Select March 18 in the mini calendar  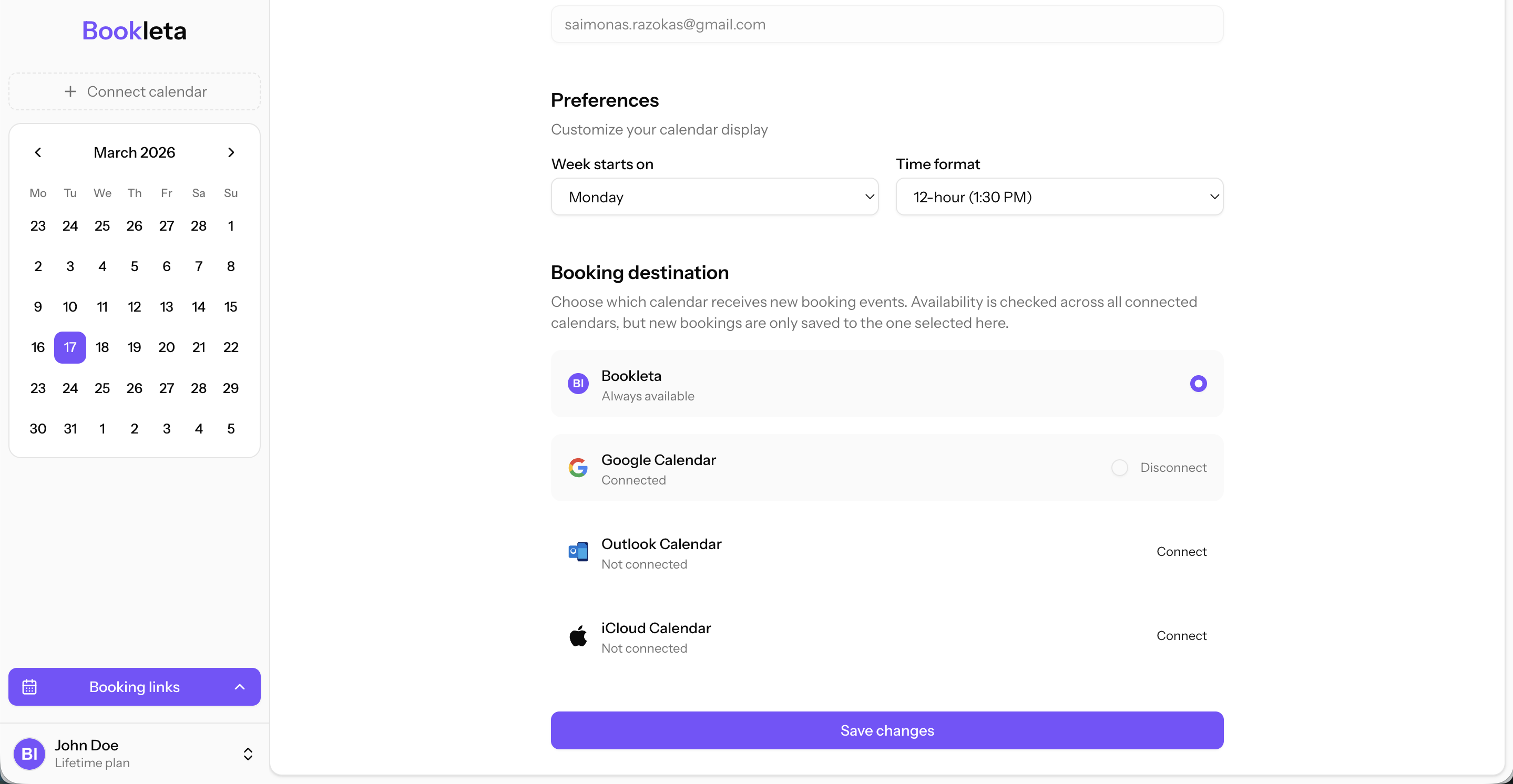point(102,347)
